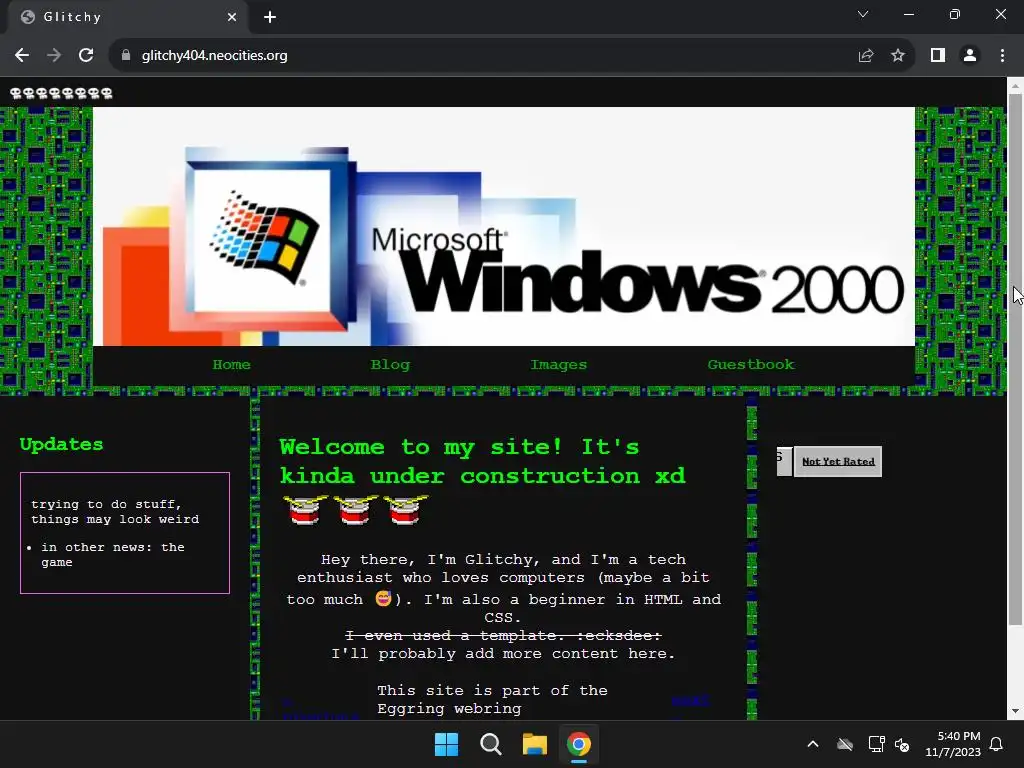Image resolution: width=1024 pixels, height=768 pixels.
Task: Click the page vertical scrollbar thumb
Action: pos(1015,359)
